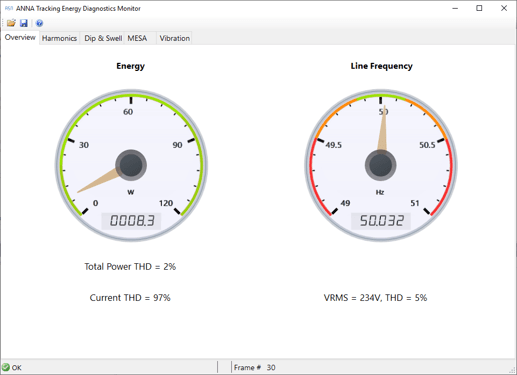
Task: Click the Total Power THD = 2% text
Action: point(130,267)
